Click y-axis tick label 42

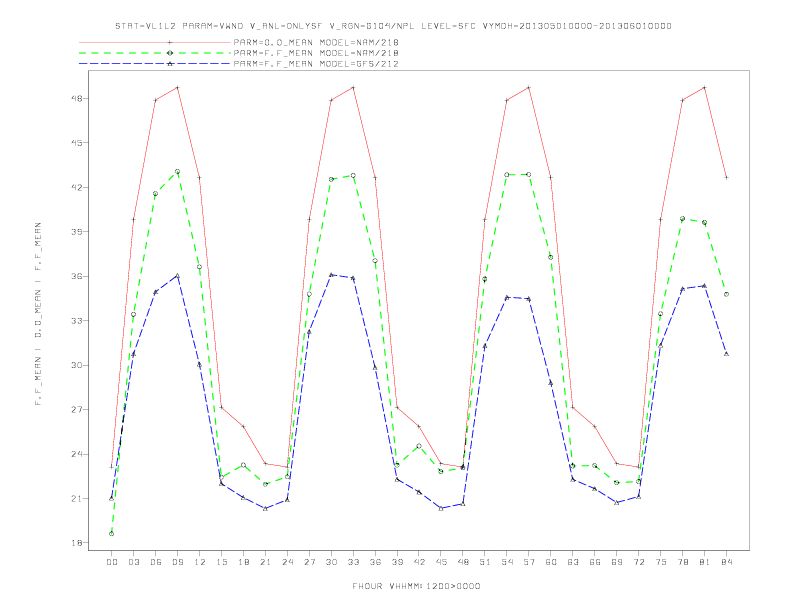[77, 187]
